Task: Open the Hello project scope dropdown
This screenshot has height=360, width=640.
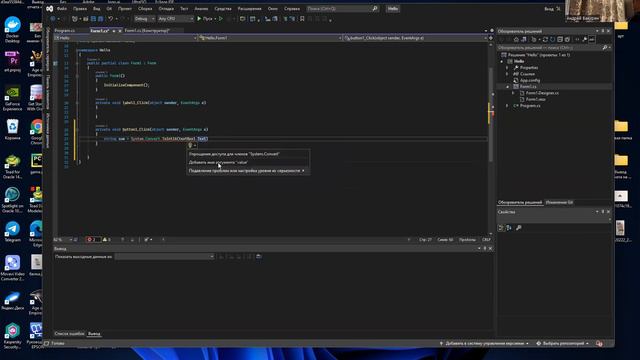Action: point(125,38)
